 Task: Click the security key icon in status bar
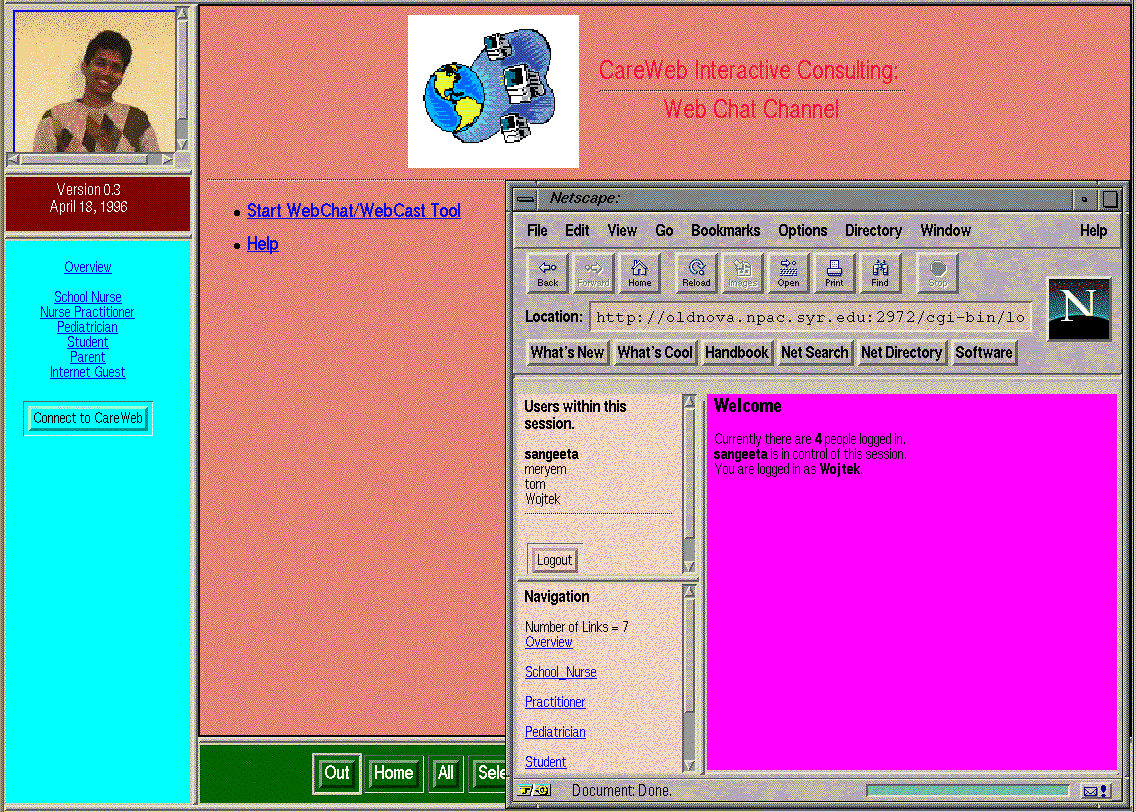coord(535,790)
